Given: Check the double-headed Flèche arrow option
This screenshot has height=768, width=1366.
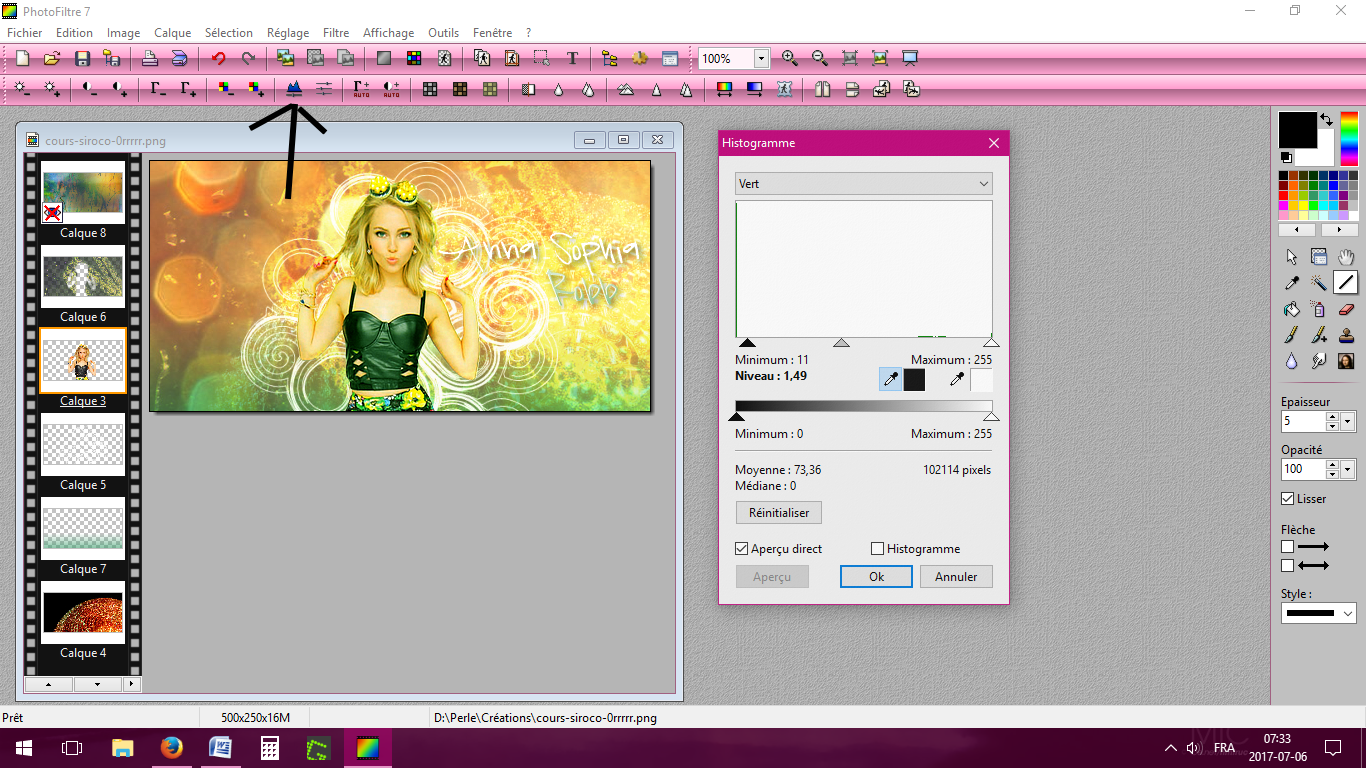Looking at the screenshot, I should [1288, 566].
